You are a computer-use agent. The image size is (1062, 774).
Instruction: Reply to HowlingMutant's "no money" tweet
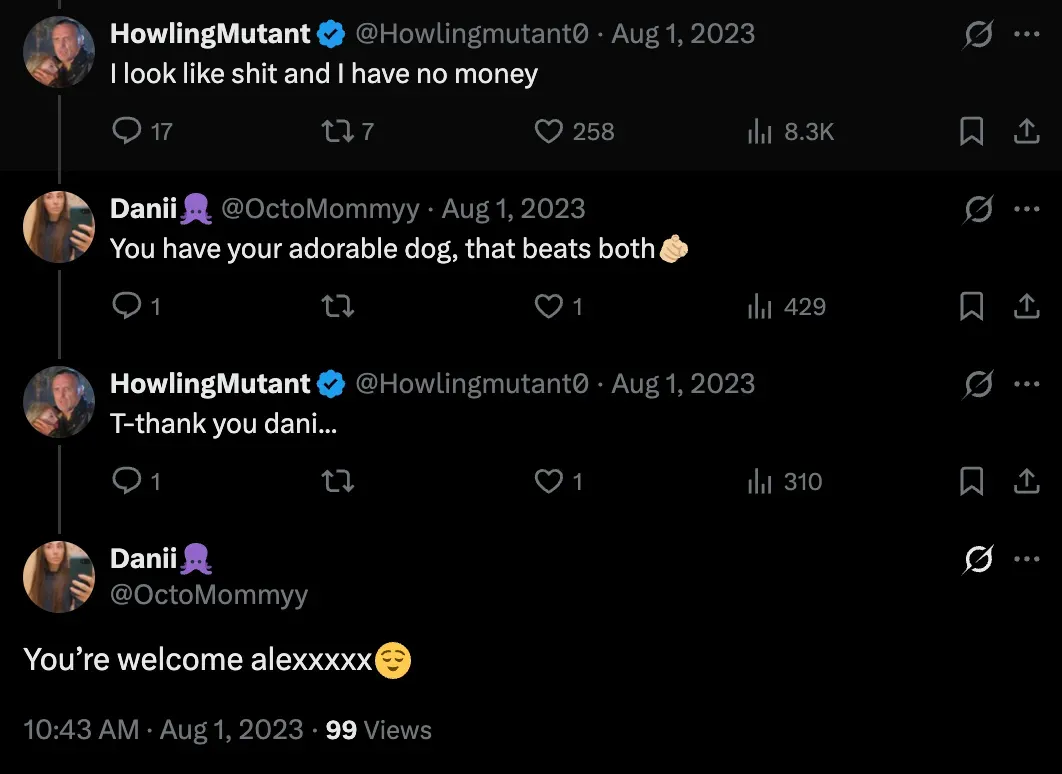(x=127, y=131)
